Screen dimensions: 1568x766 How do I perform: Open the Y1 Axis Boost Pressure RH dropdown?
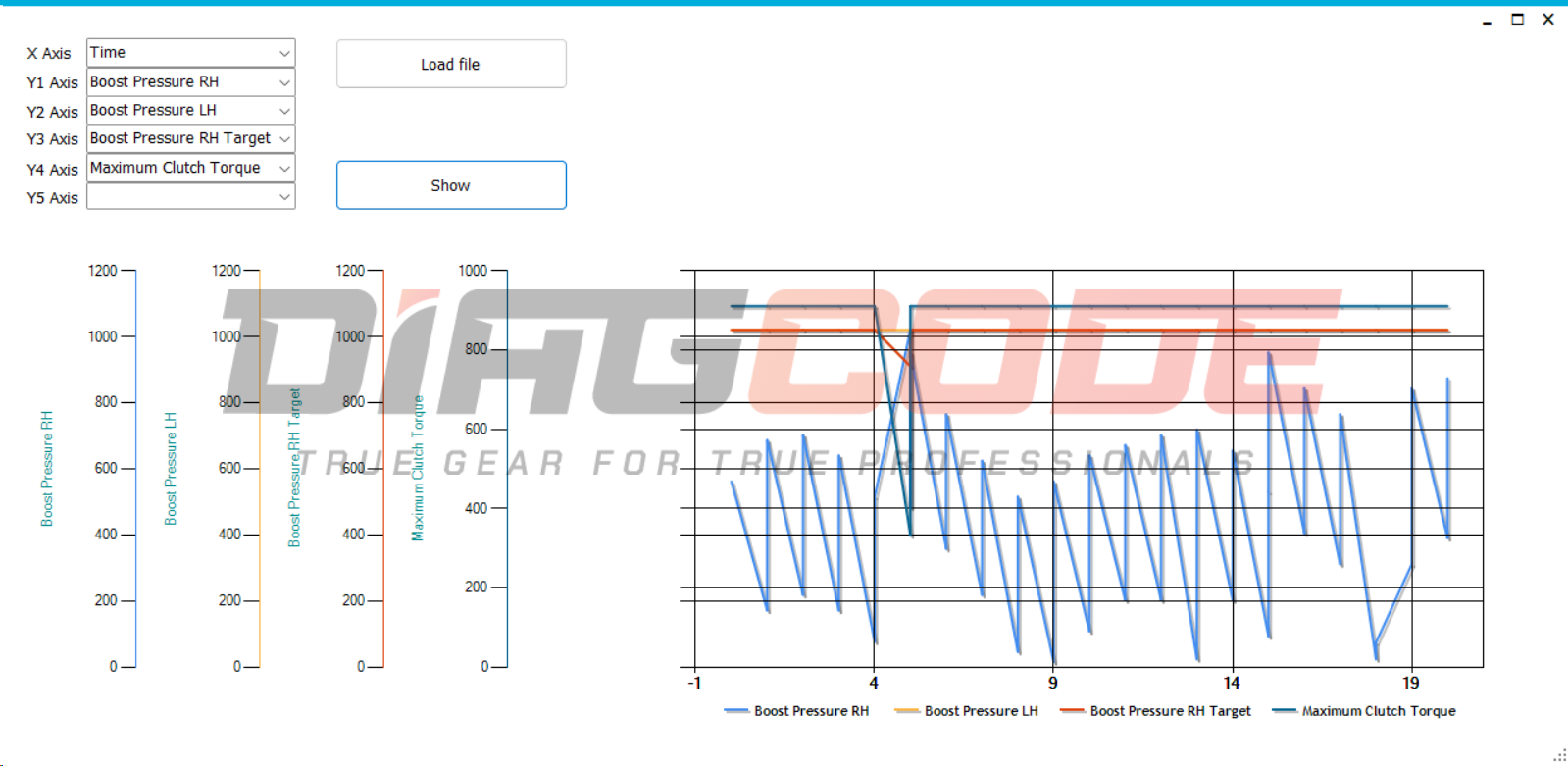point(191,82)
